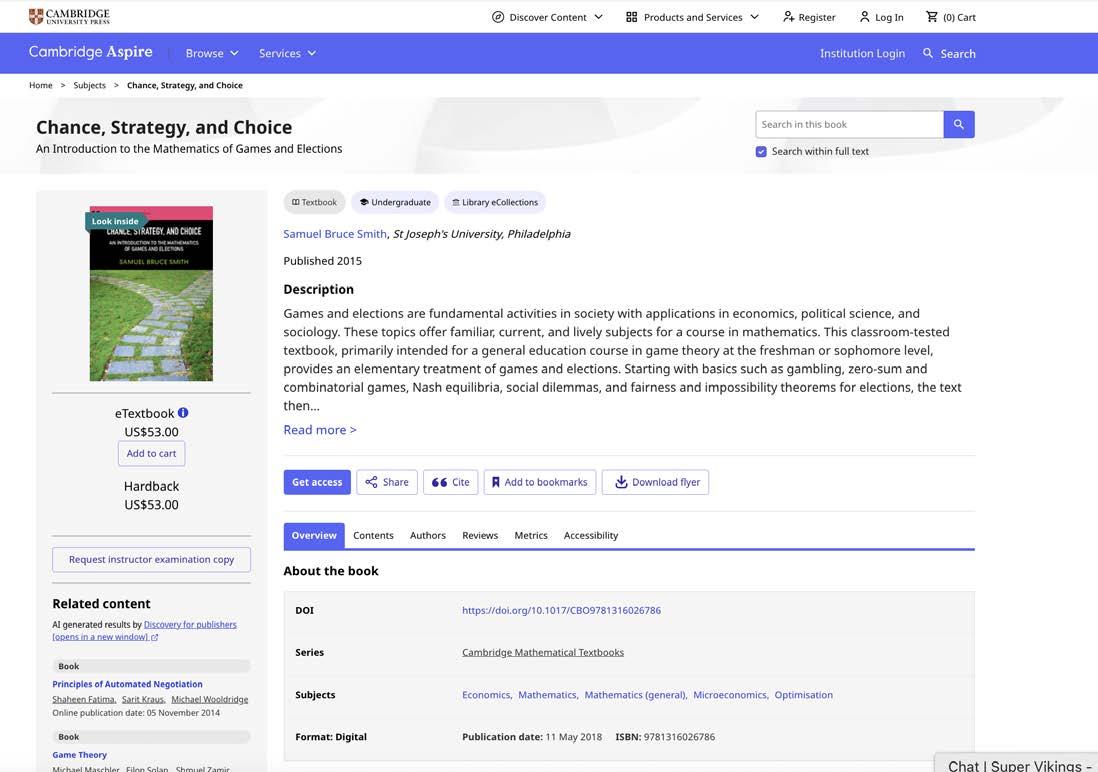Click author Sarit Kraus link
The height and width of the screenshot is (772, 1098).
click(143, 699)
